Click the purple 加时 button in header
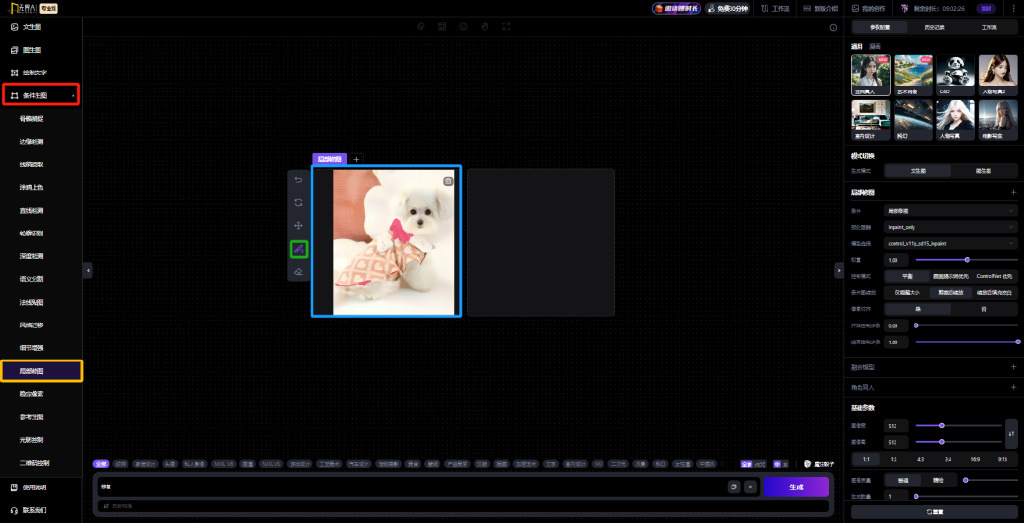Viewport: 1024px width, 523px height. coord(986,8)
